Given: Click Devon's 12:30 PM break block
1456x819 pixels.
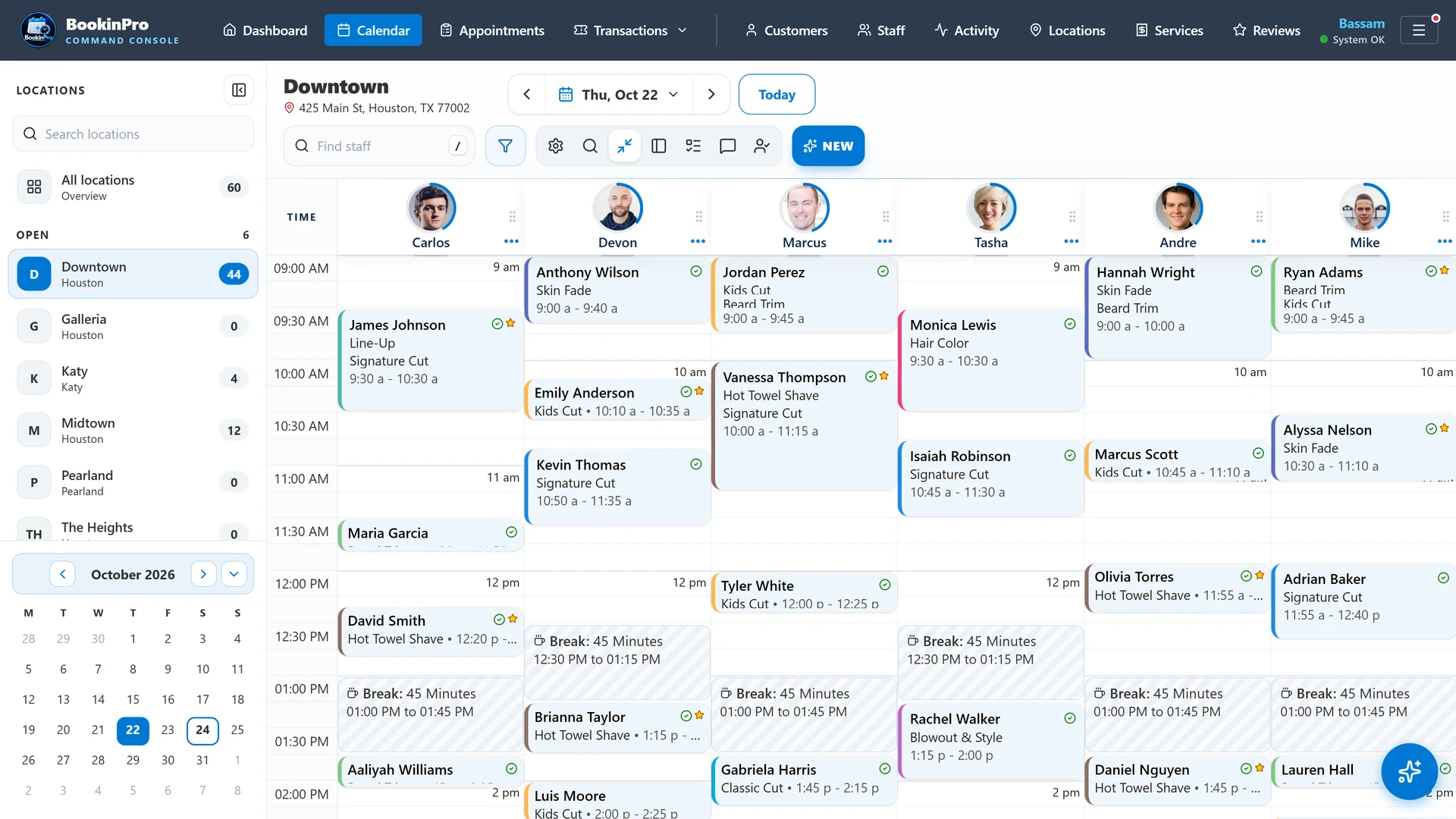Looking at the screenshot, I should (x=617, y=662).
